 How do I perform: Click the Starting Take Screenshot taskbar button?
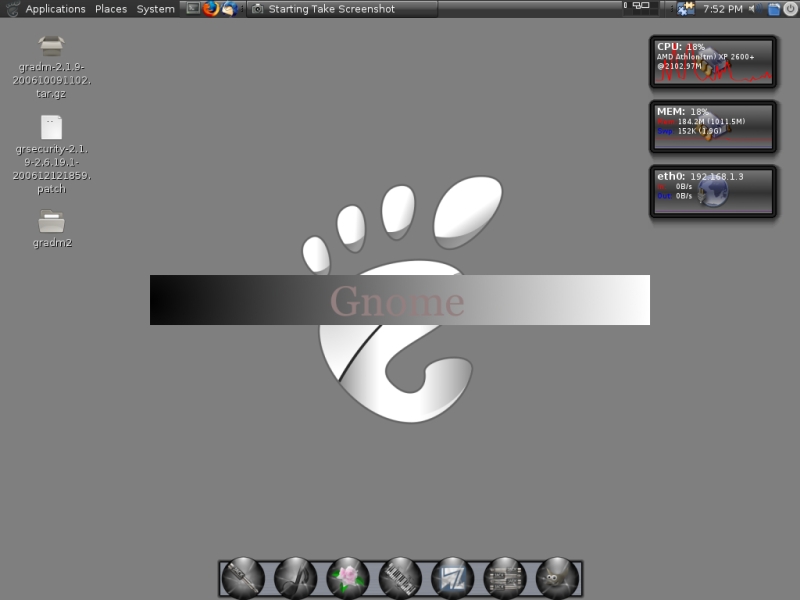tap(342, 9)
